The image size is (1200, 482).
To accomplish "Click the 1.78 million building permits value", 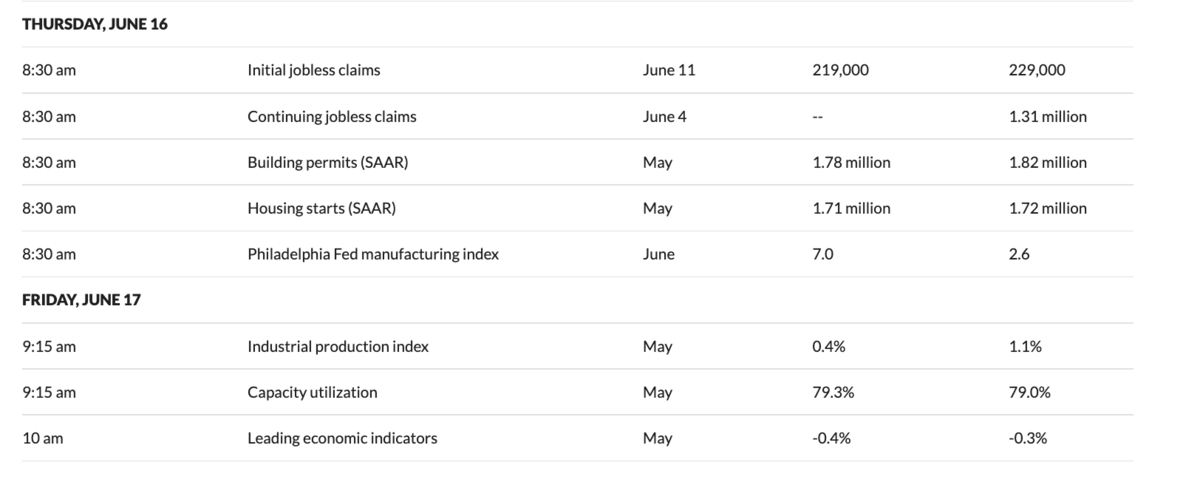I will coord(851,162).
